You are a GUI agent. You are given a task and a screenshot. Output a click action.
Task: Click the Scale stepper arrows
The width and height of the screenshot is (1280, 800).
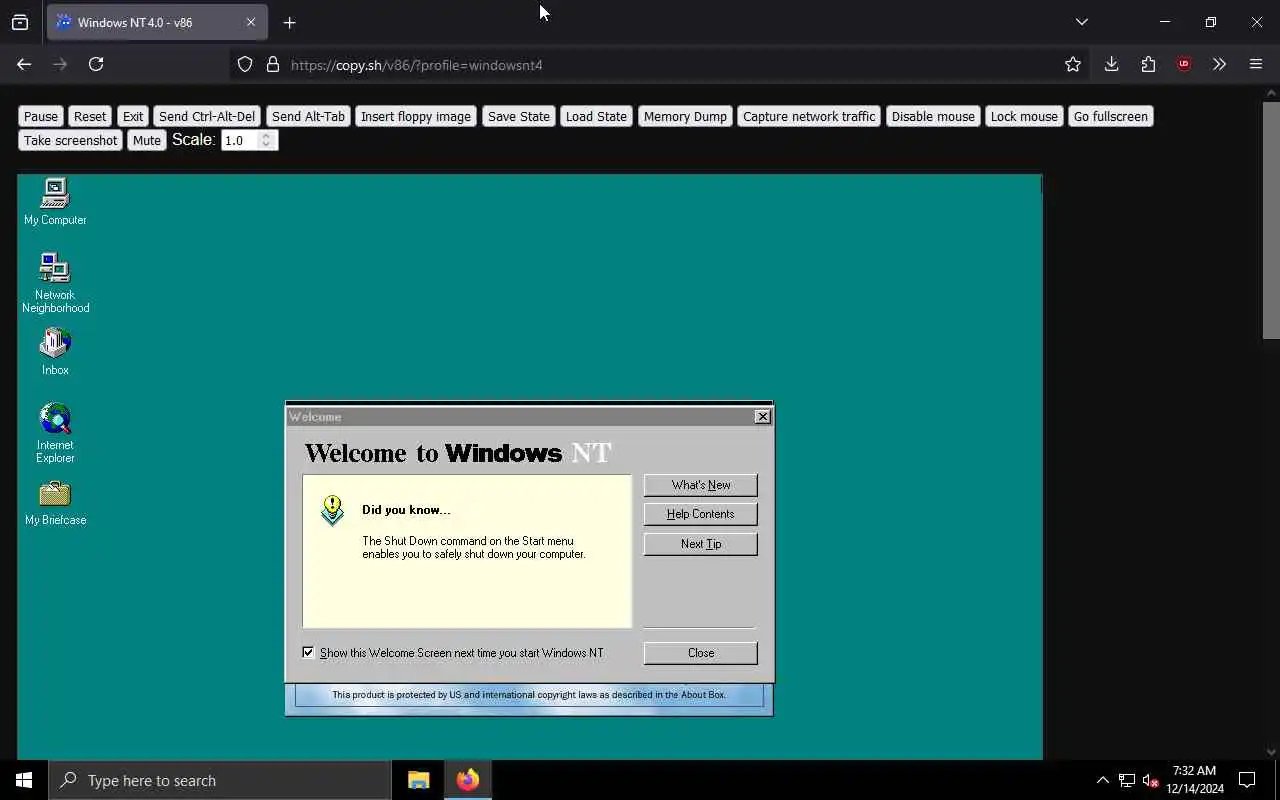click(266, 140)
